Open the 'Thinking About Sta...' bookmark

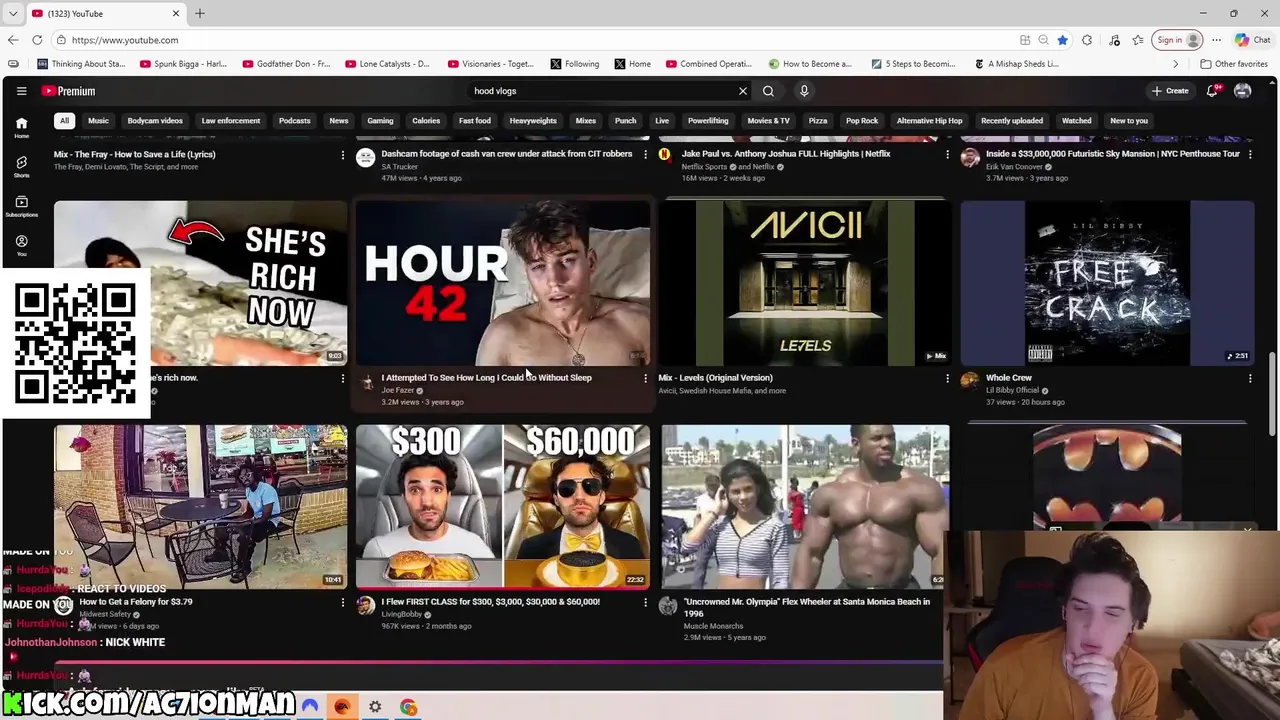tap(81, 64)
